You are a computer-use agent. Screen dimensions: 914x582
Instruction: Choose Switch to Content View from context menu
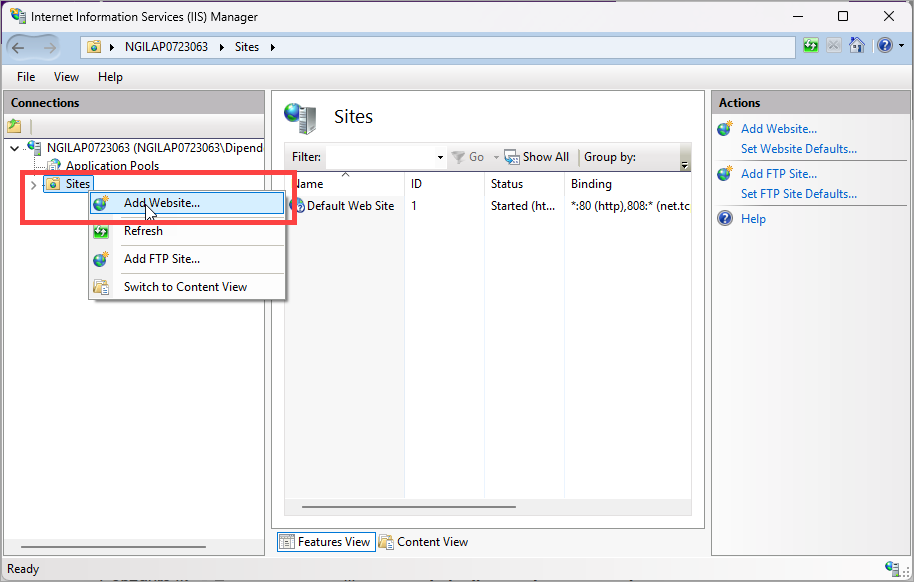pyautogui.click(x=187, y=287)
